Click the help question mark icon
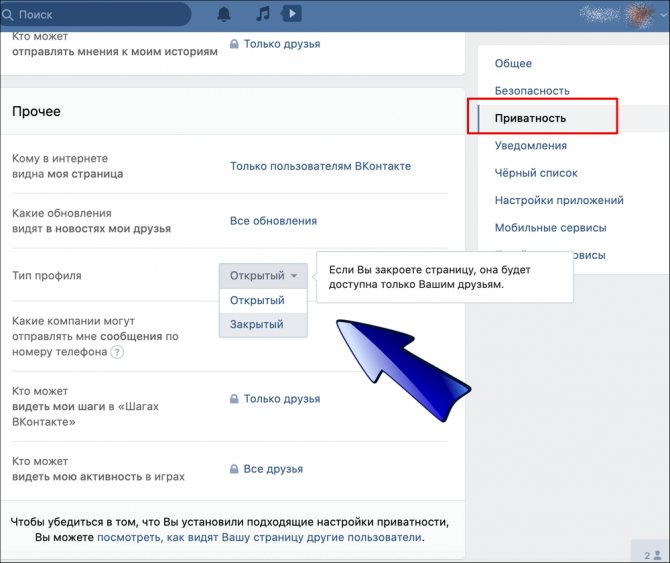670x563 pixels. (117, 352)
